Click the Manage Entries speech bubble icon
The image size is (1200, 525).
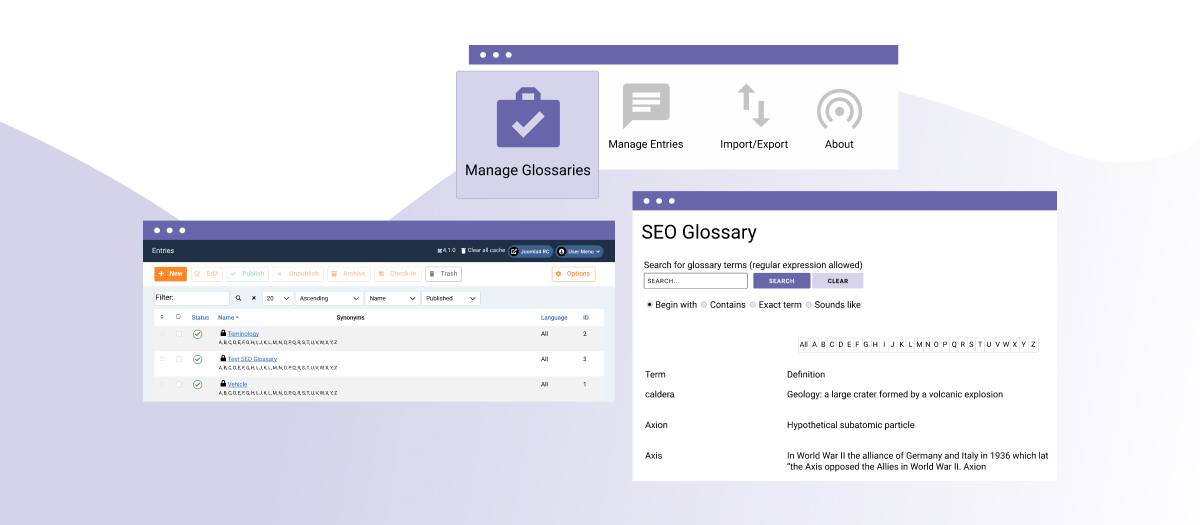(645, 106)
